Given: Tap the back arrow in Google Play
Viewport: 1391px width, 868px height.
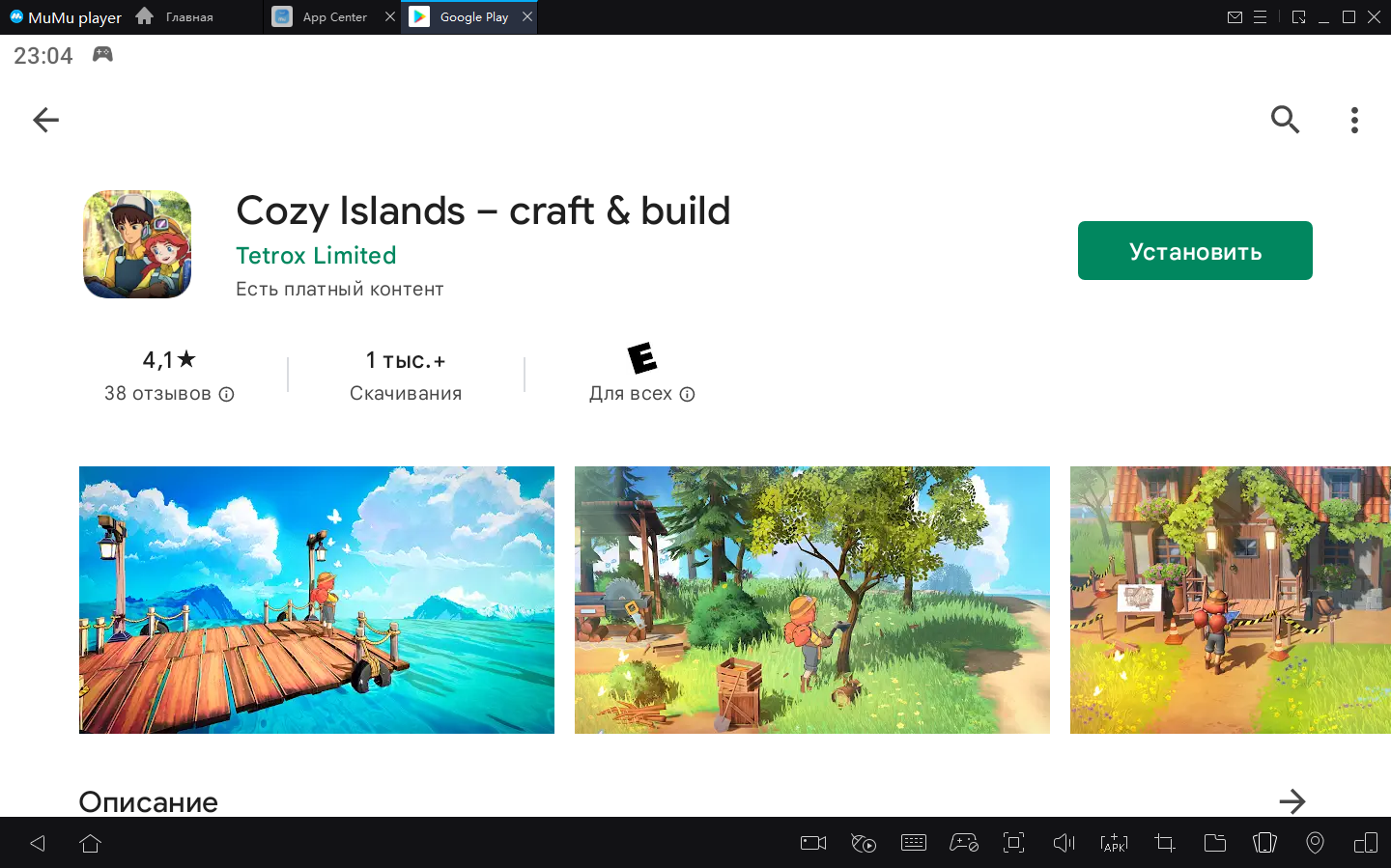Looking at the screenshot, I should tap(45, 120).
